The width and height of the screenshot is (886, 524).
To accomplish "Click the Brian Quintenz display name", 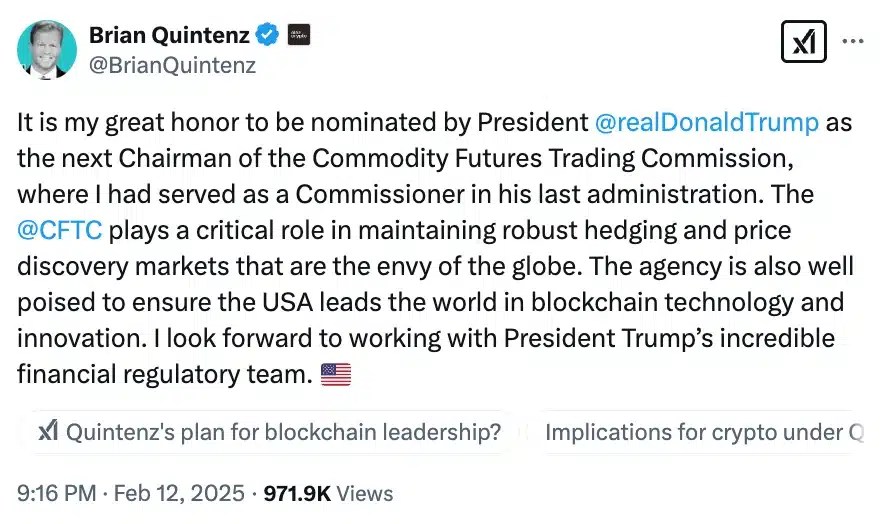I will tap(169, 35).
